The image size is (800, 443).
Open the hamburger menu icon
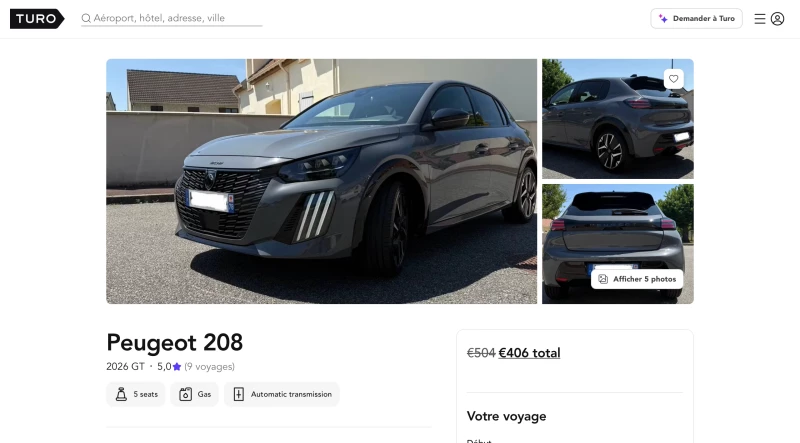point(760,19)
